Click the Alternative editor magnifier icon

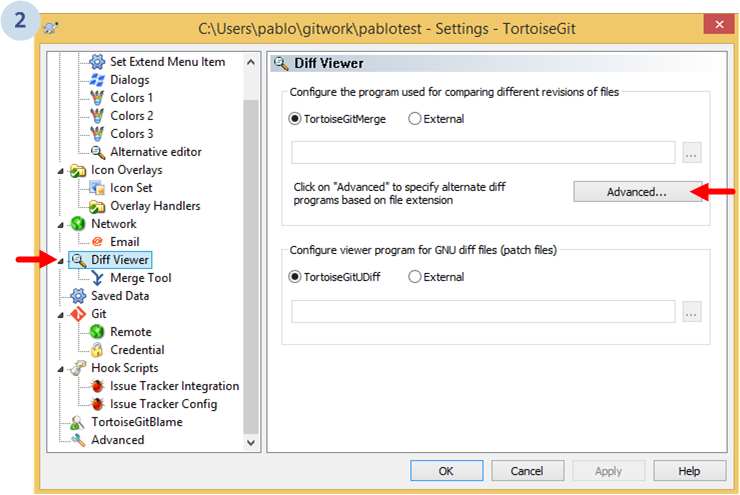[x=97, y=152]
